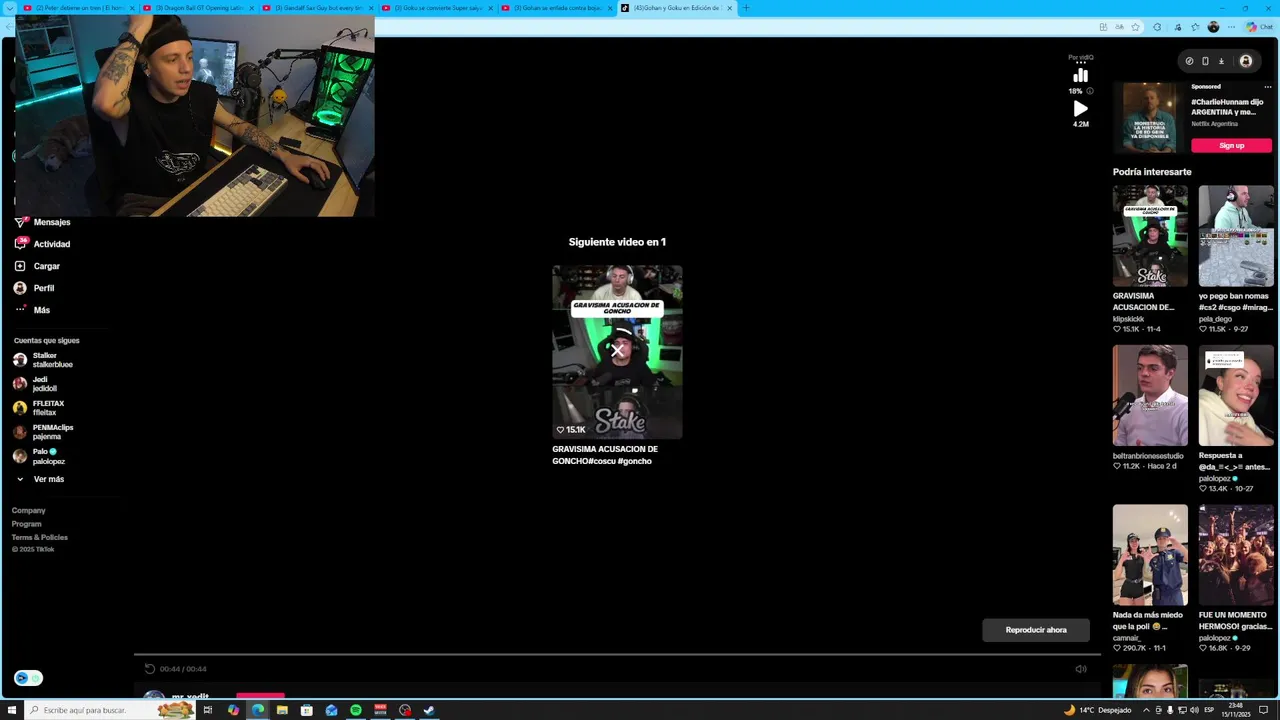This screenshot has height=720, width=1280.
Task: Open klipskickk GRAVISIMA ACUSACION suggested video
Action: click(x=1150, y=236)
